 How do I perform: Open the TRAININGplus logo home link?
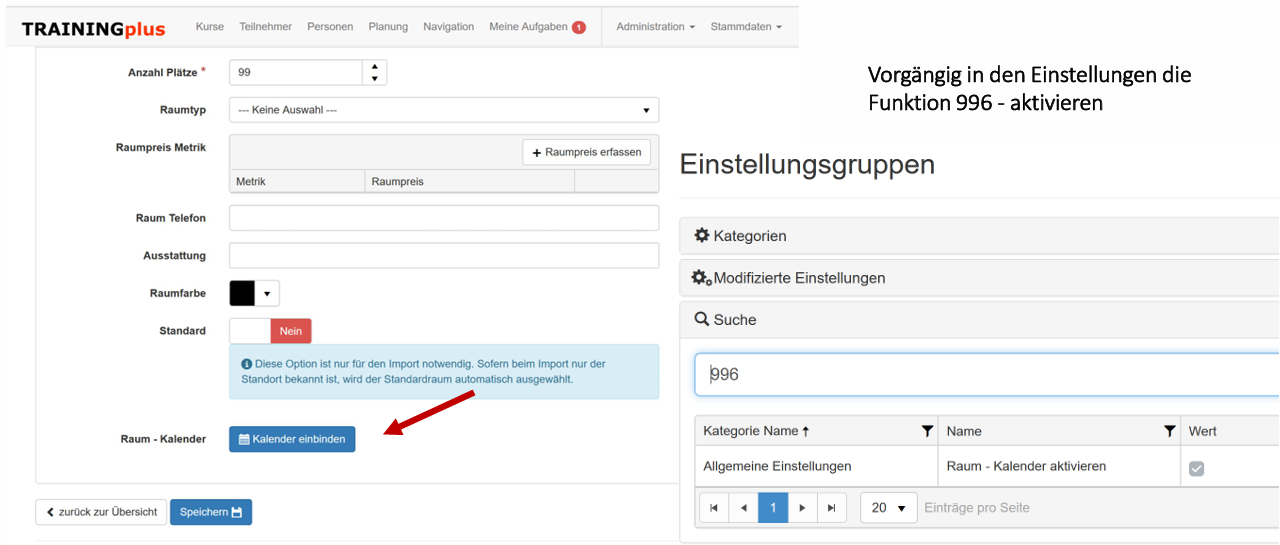click(93, 29)
